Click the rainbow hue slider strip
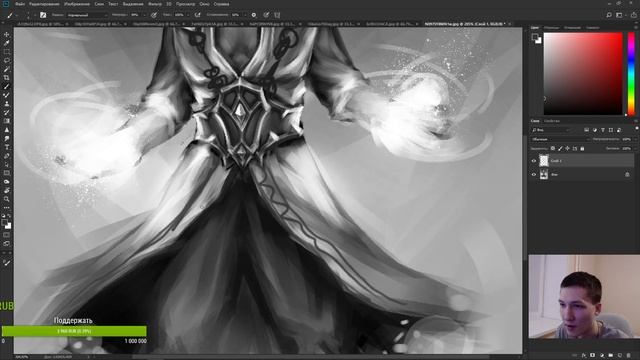 (x=631, y=73)
